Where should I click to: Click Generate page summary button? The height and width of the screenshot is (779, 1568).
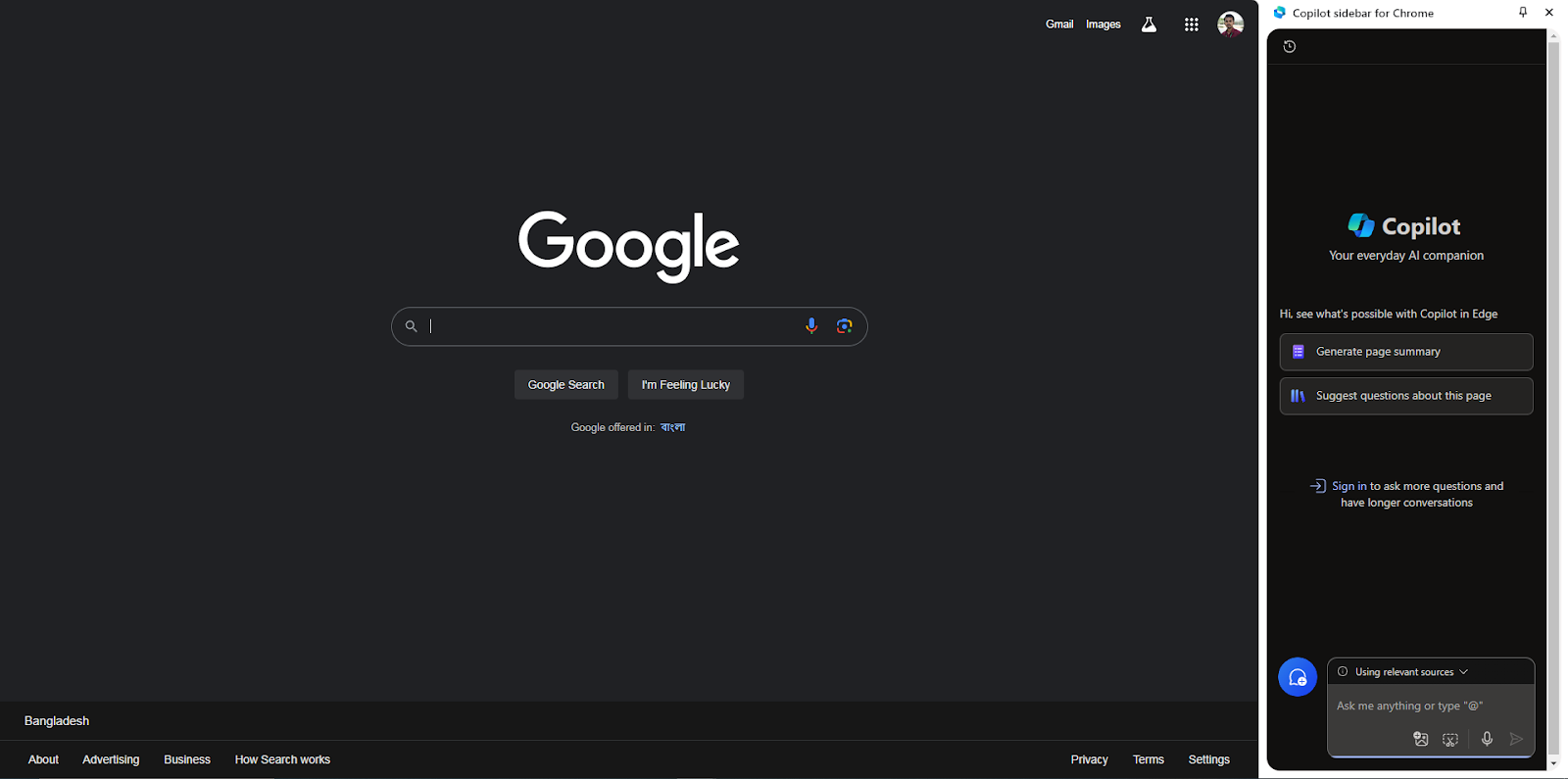coord(1406,352)
